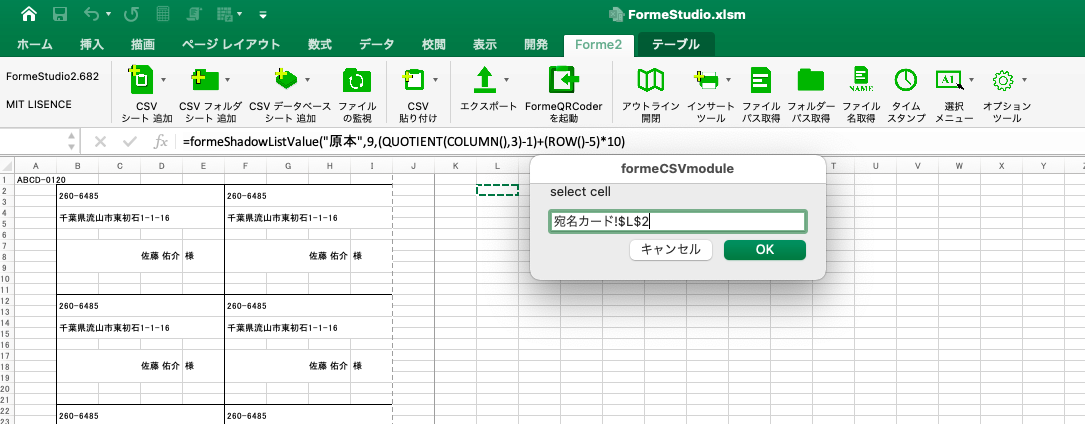Click the フォルダーパス取得 icon
The height and width of the screenshot is (424, 1085).
tap(810, 80)
